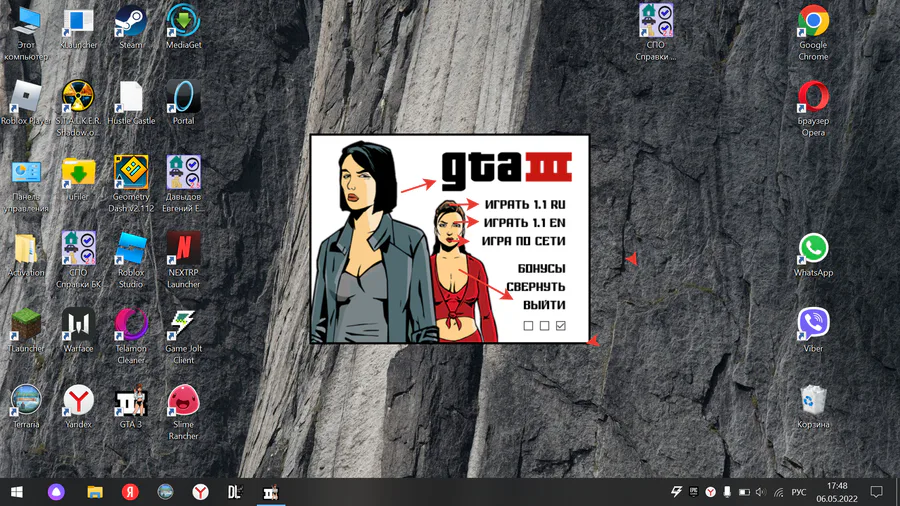Viewport: 900px width, 506px height.
Task: Open the Activation folder icon
Action: point(26,255)
